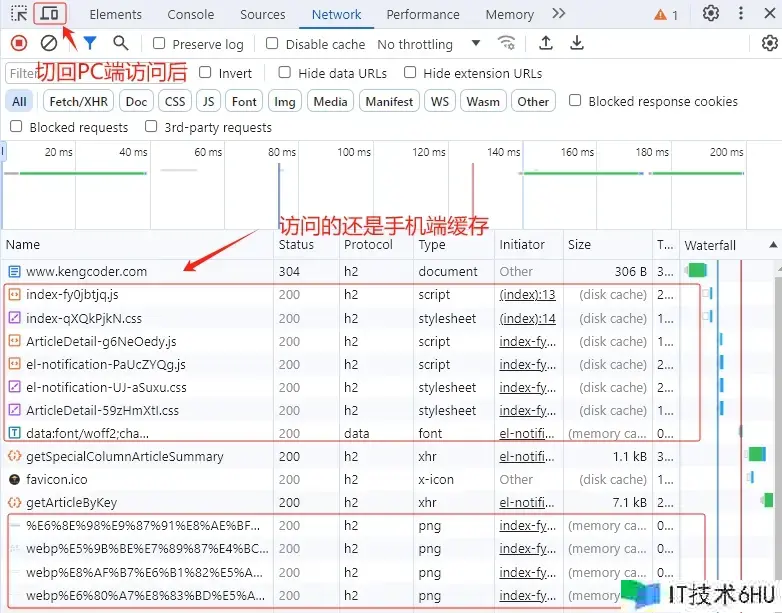
Task: Clear the network log
Action: click(x=48, y=43)
